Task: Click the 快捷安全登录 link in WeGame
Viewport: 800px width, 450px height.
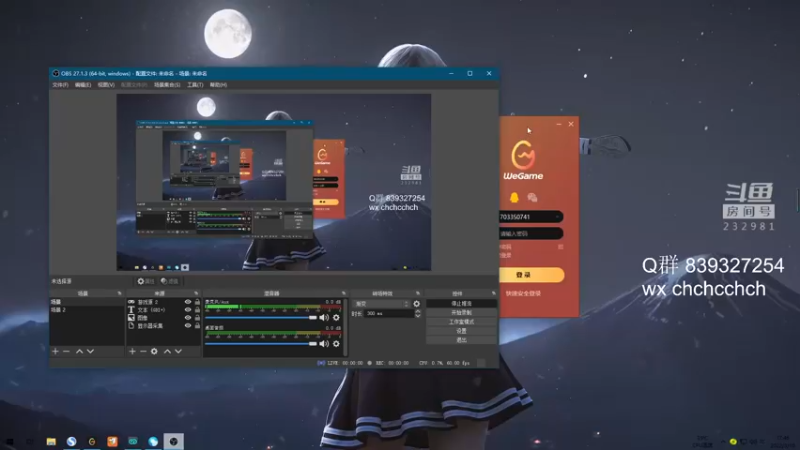Action: (x=523, y=293)
